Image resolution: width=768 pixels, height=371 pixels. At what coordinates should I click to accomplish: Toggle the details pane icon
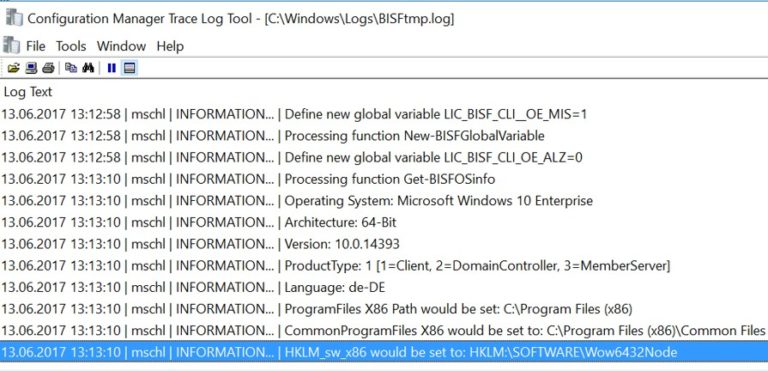tap(129, 68)
